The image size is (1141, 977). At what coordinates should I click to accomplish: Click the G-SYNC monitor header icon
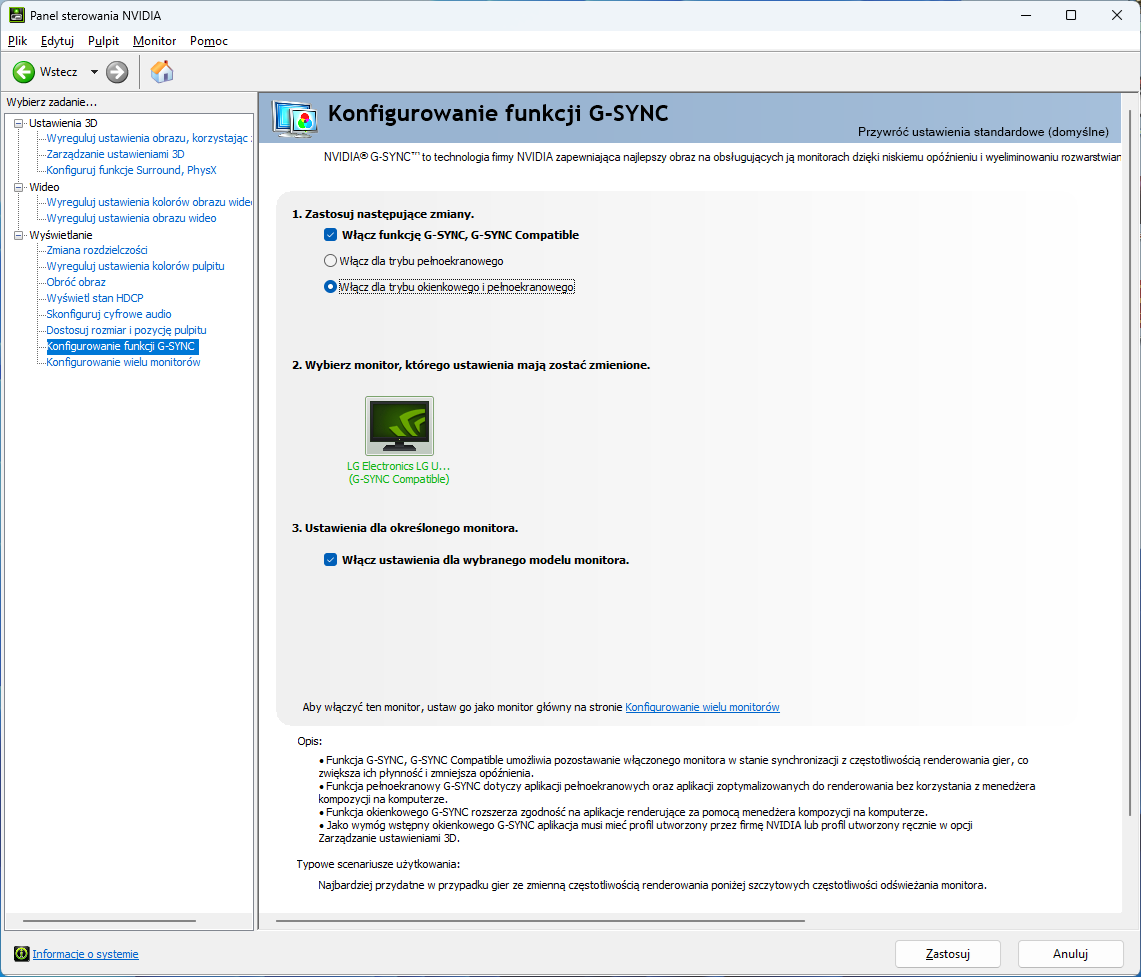[x=294, y=119]
